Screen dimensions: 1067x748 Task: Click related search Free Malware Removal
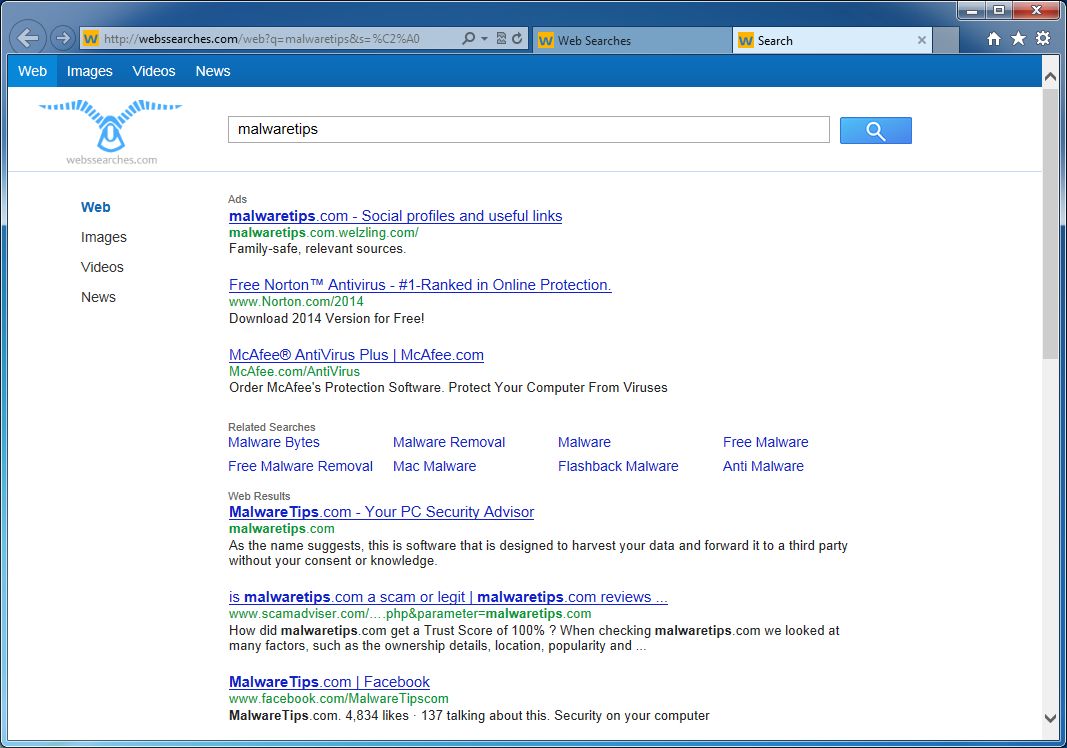pyautogui.click(x=300, y=466)
